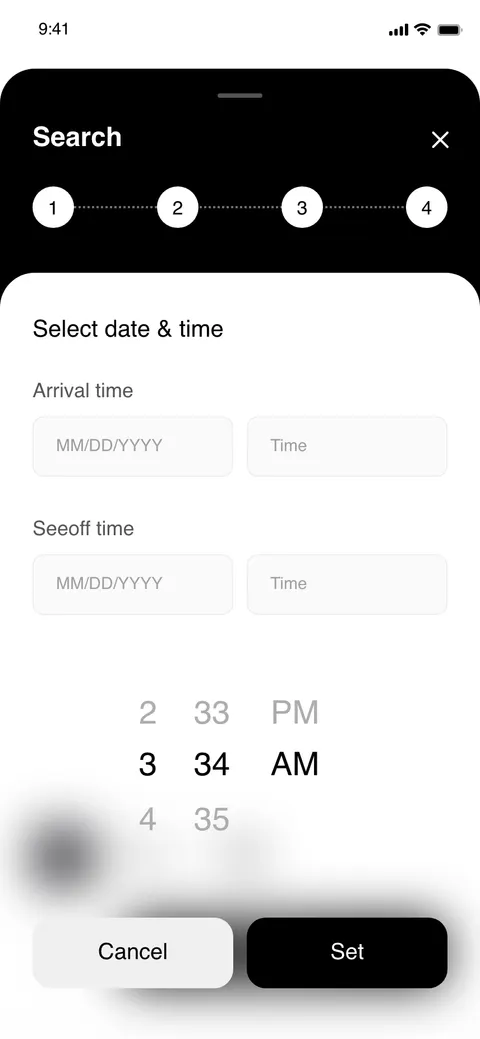Image resolution: width=480 pixels, height=1039 pixels.
Task: Select step 3 in progress indicator
Action: click(x=302, y=207)
